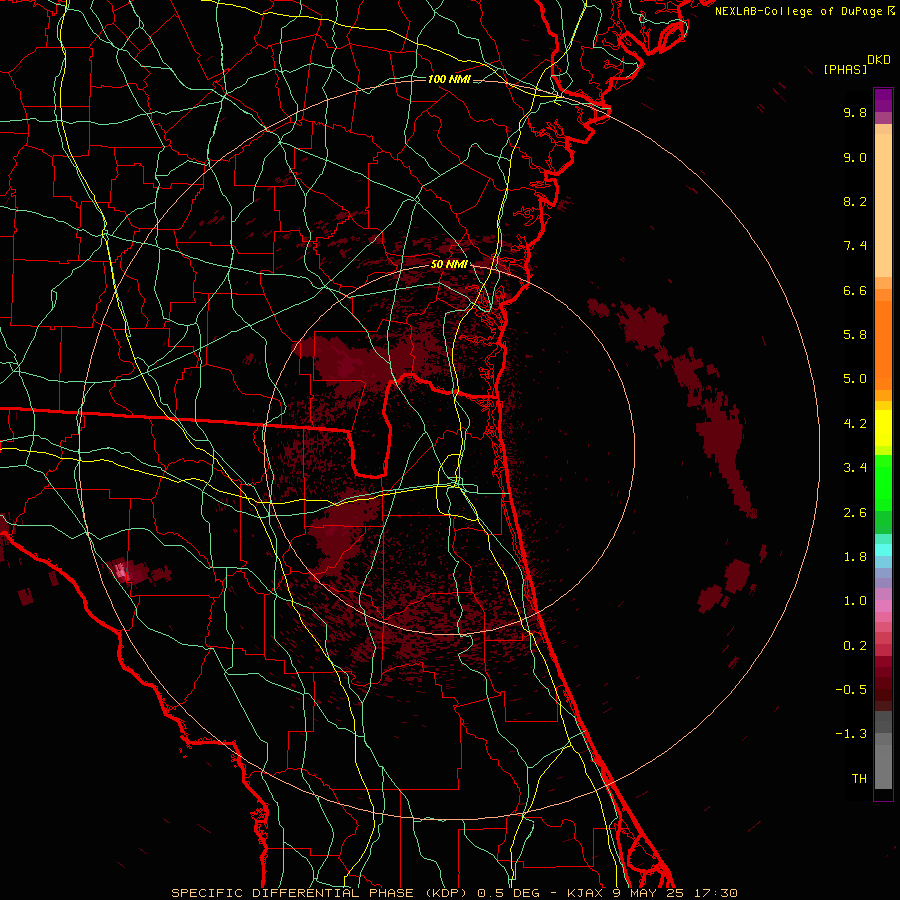Viewport: 900px width, 900px height.
Task: Click the 0.2 value on color scale
Action: pyautogui.click(x=855, y=646)
